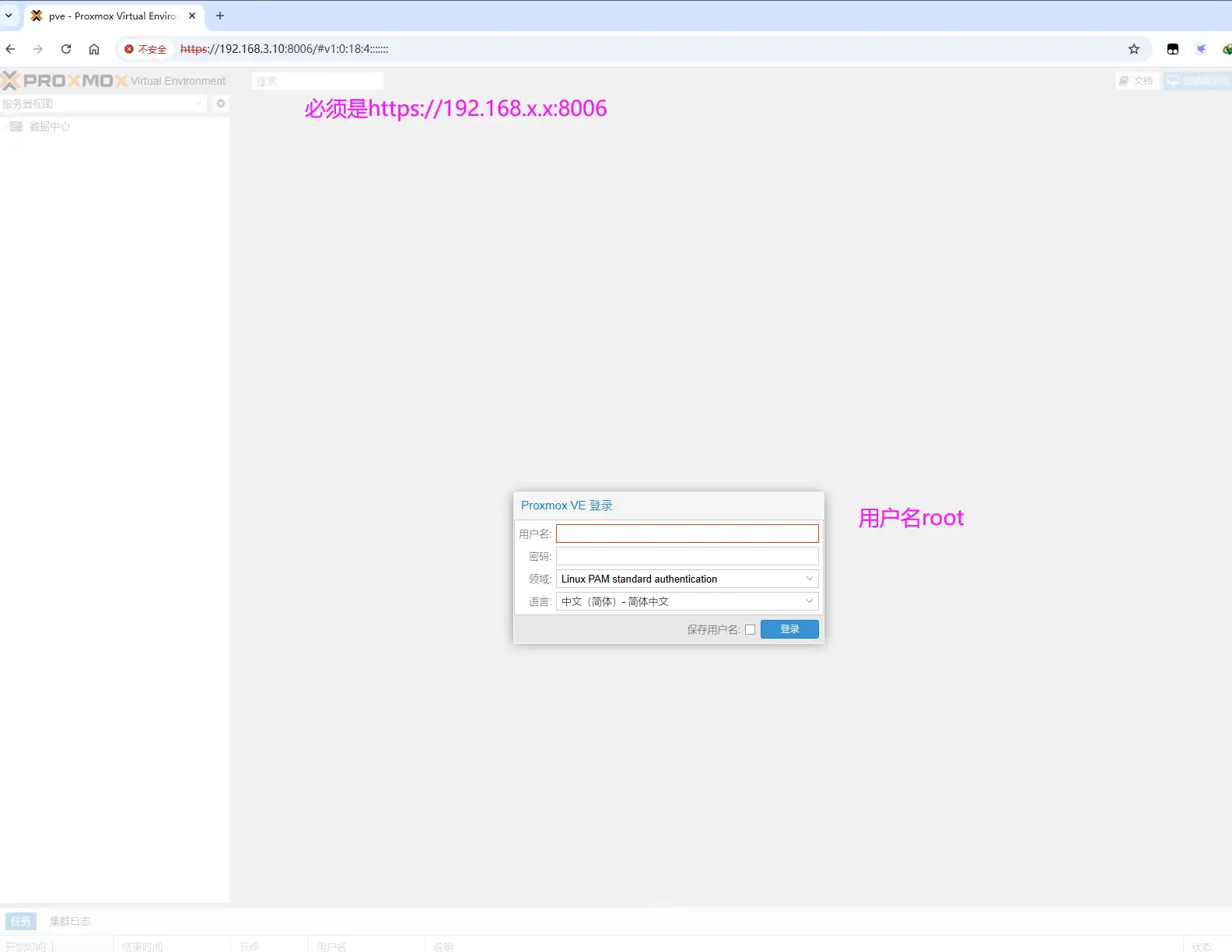Screen dimensions: 1232x952
Task: Open the 文档 documentation button
Action: [x=1137, y=81]
